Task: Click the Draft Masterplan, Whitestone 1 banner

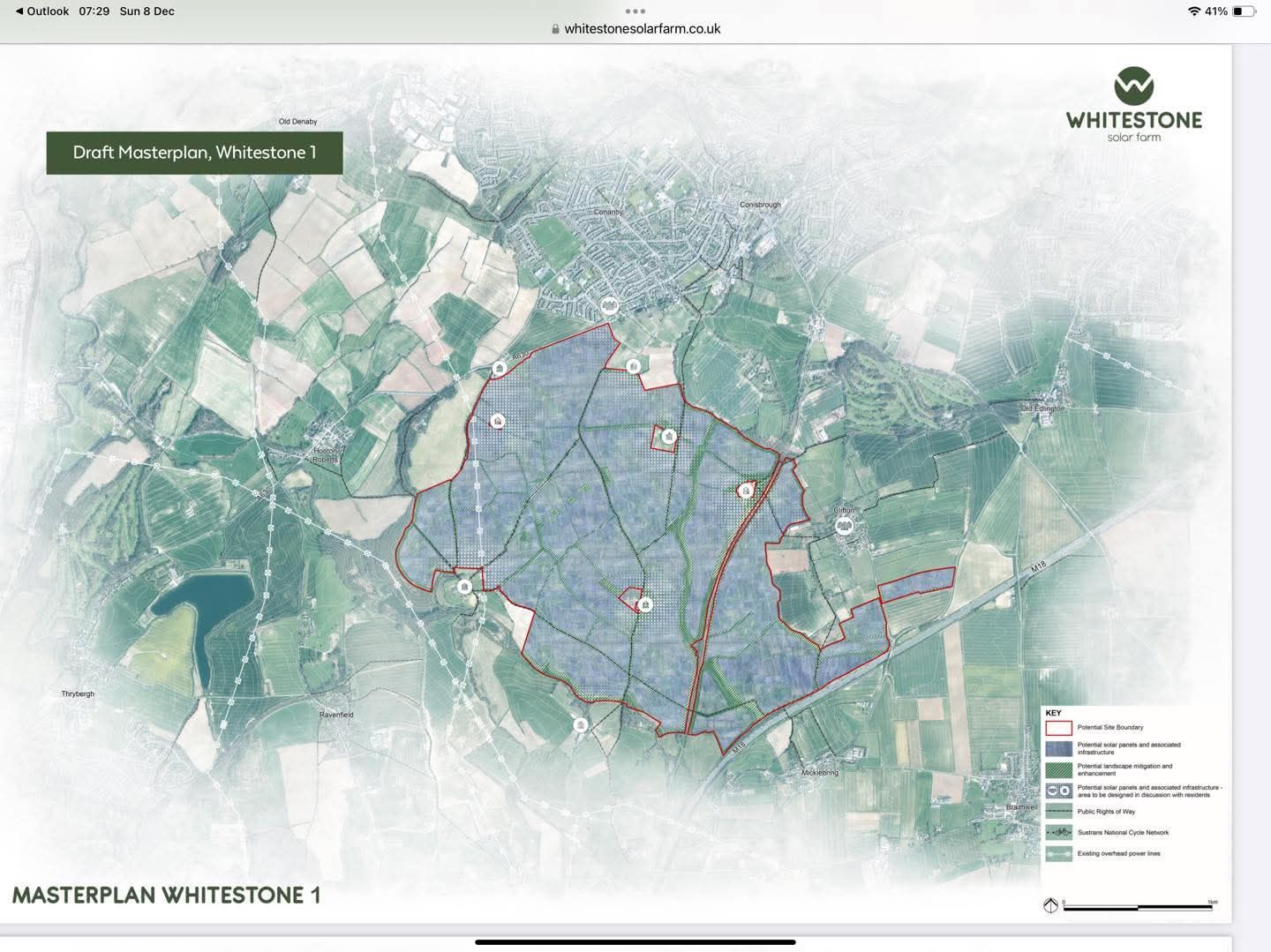Action: [x=194, y=153]
